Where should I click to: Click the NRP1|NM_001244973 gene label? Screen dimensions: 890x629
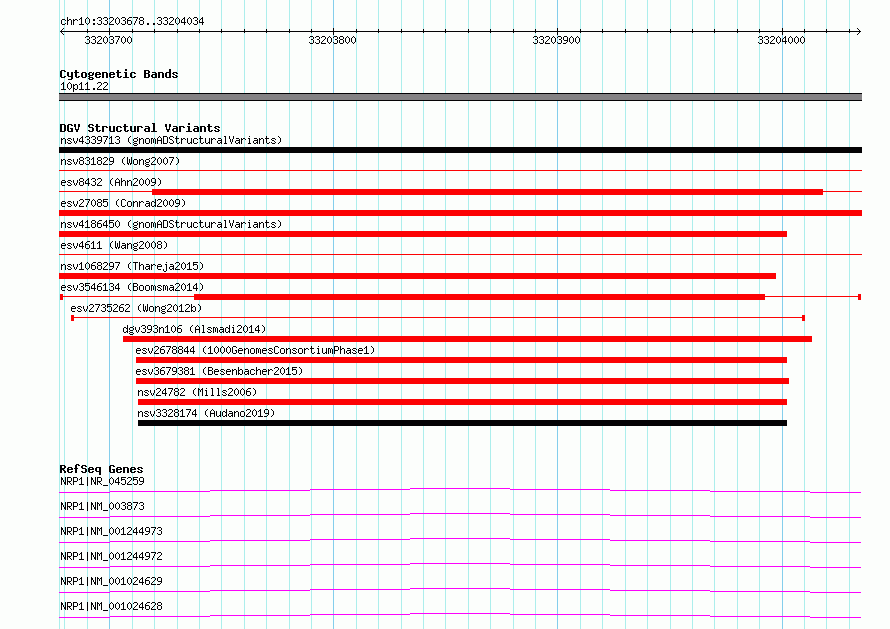pos(111,531)
